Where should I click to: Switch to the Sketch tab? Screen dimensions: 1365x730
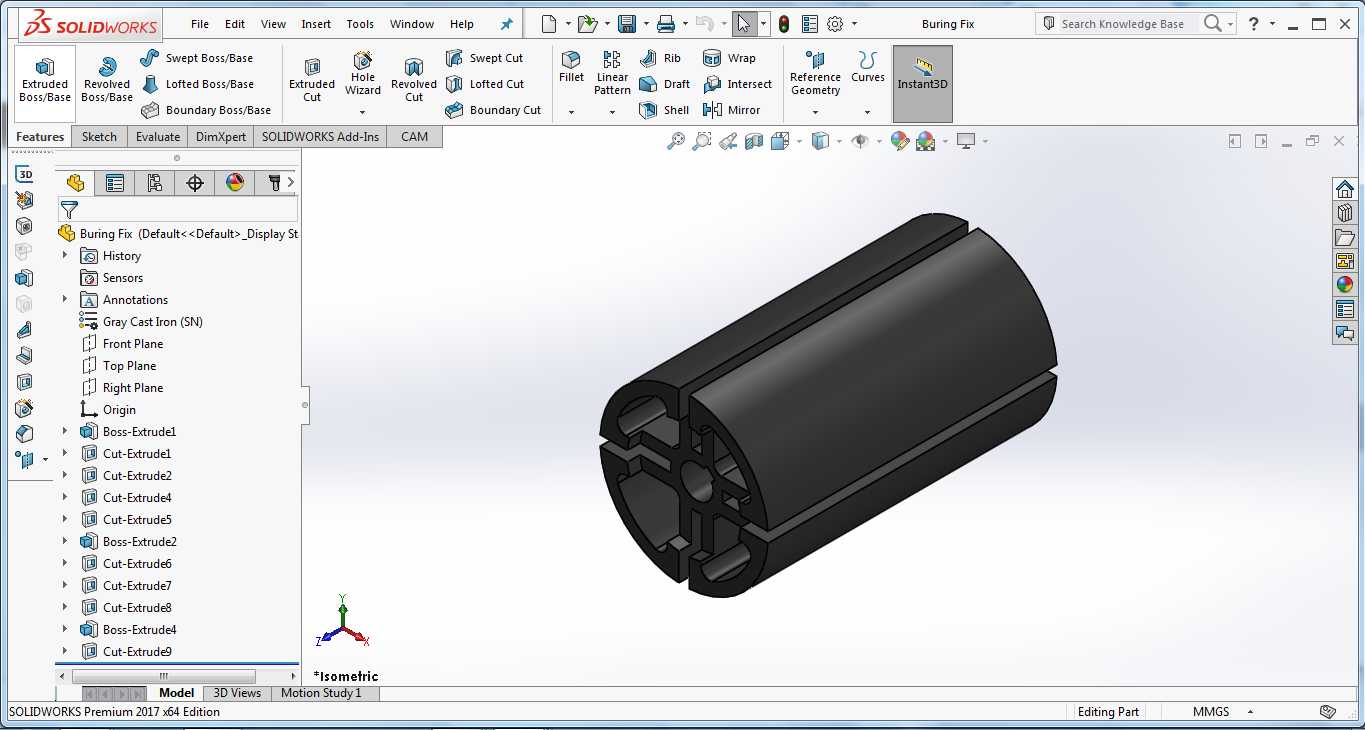coord(99,137)
